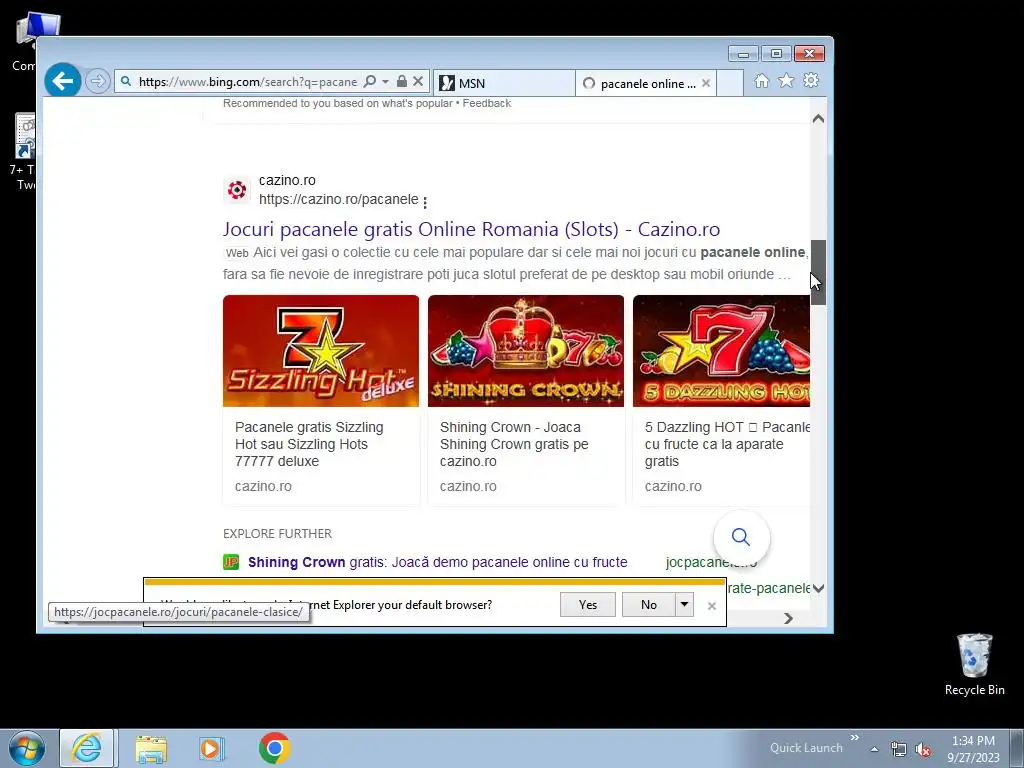Go to the Home page icon
1024x768 pixels.
761,81
